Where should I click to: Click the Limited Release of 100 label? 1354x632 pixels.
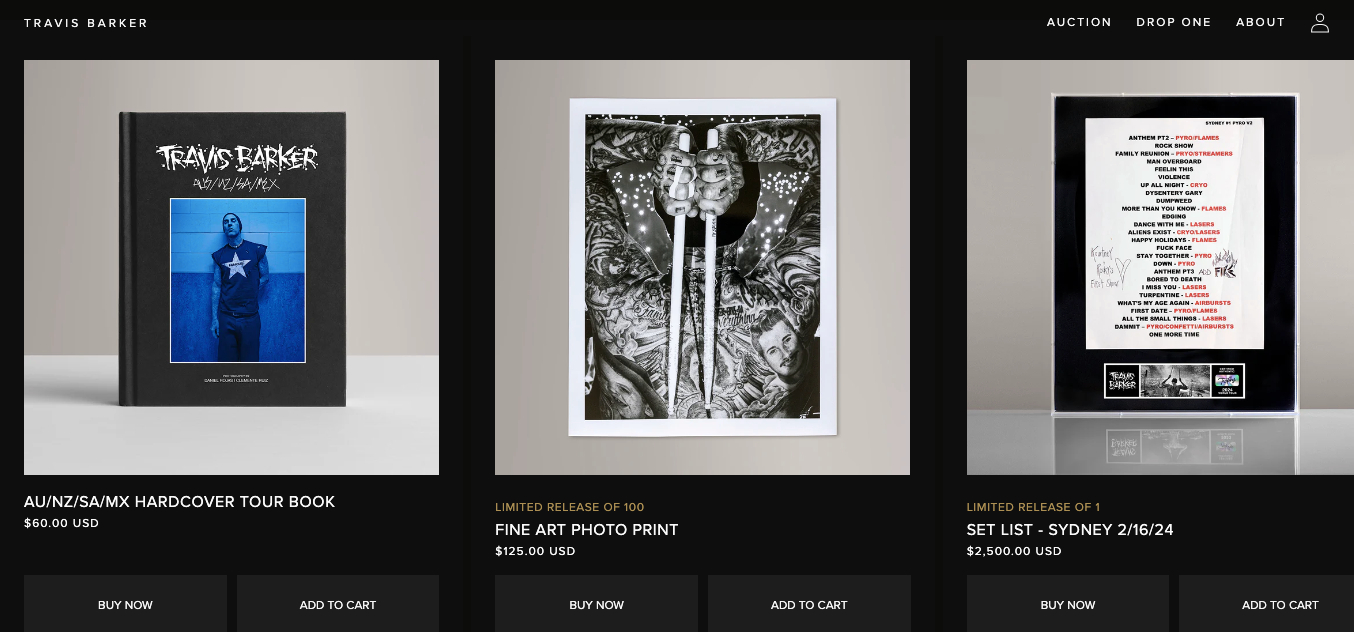570,507
